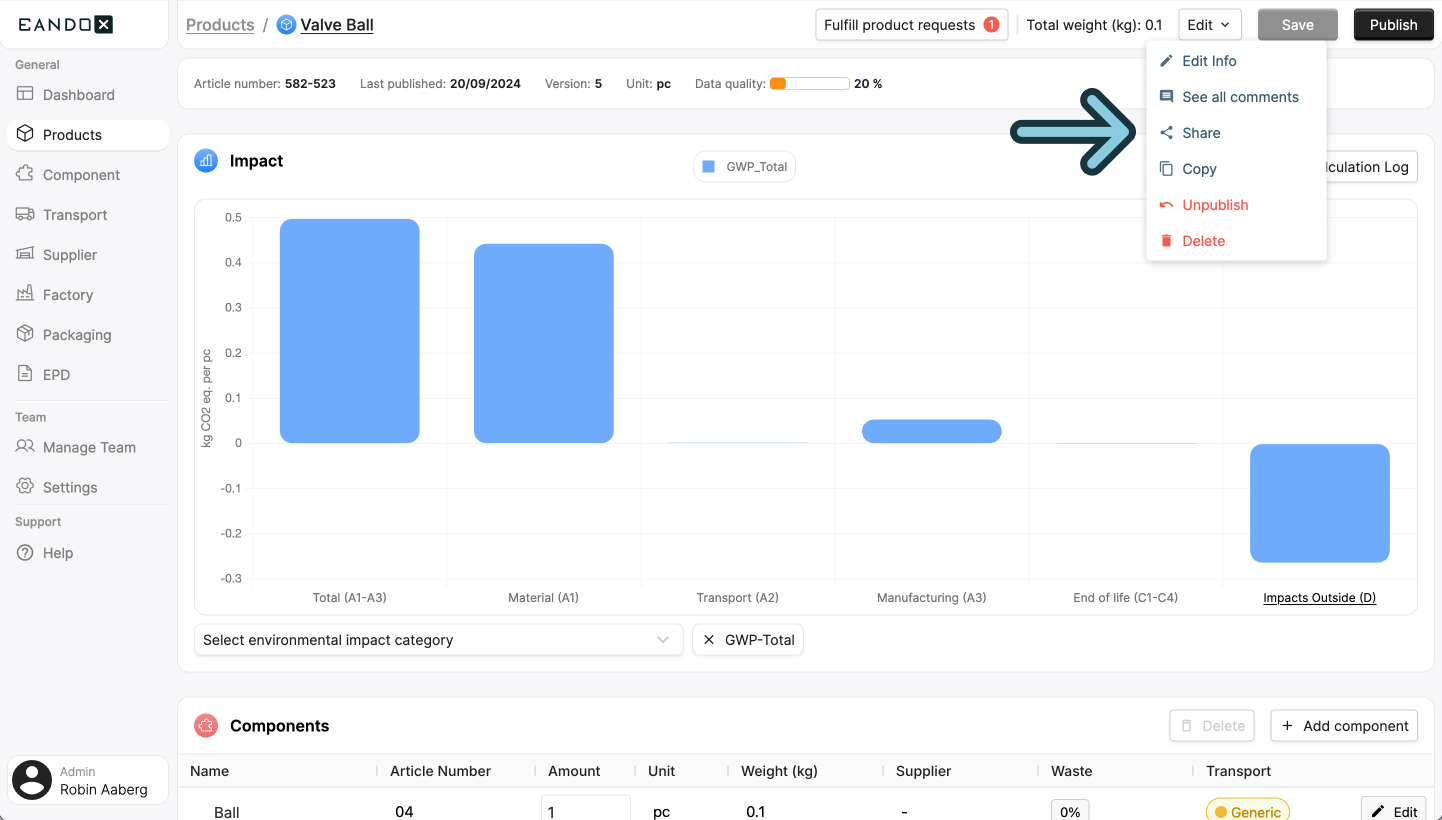Viewport: 1442px width, 820px height.
Task: Open the environmental impact category selector
Action: 438,639
